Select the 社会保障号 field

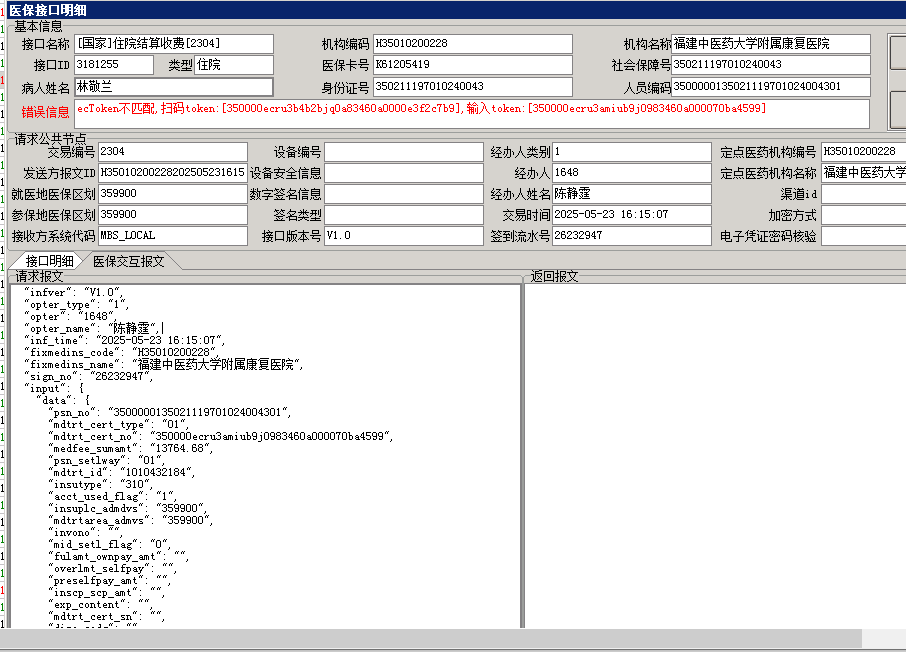click(771, 65)
